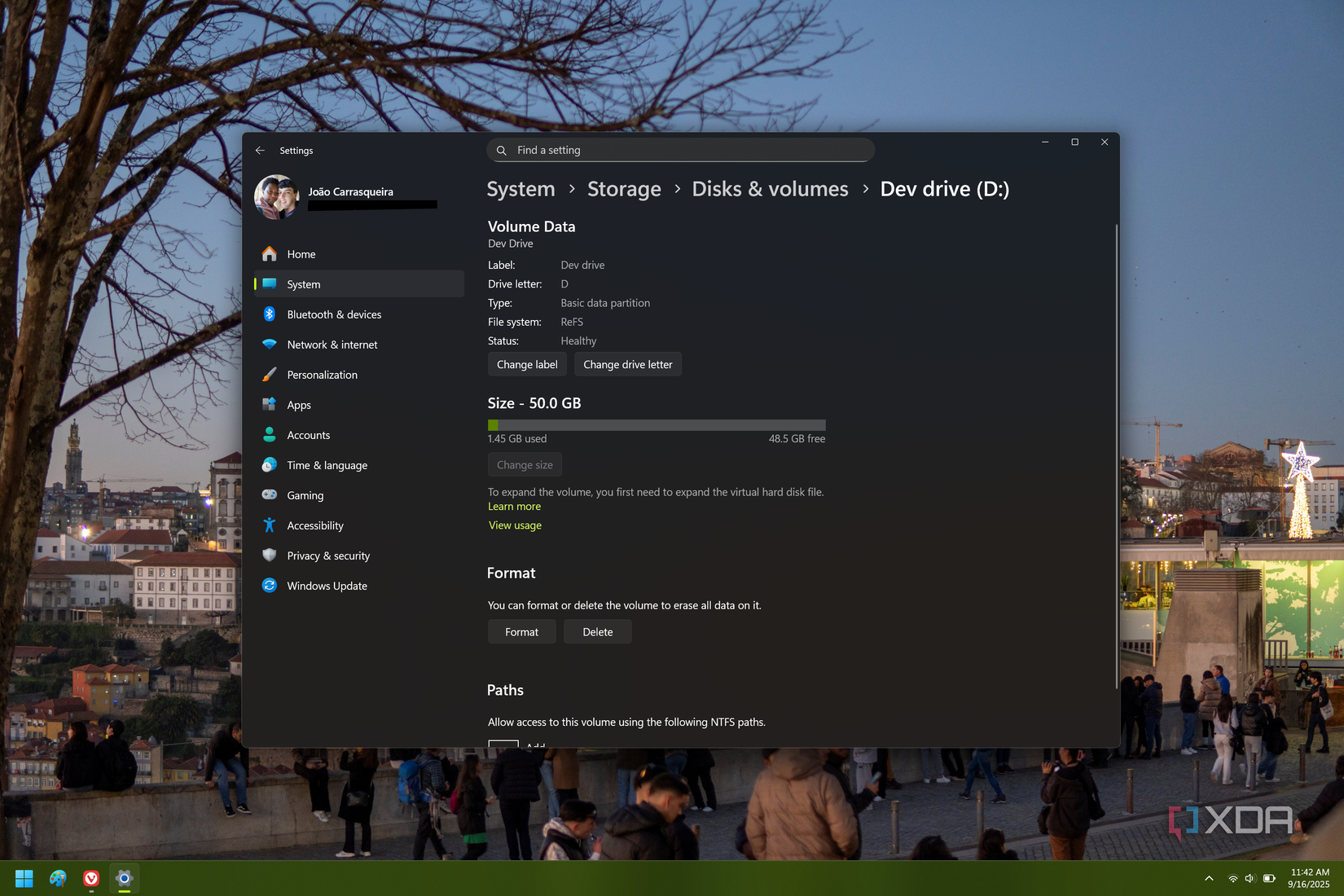The image size is (1344, 896).
Task: Click the Find a setting search box
Action: pyautogui.click(x=681, y=150)
